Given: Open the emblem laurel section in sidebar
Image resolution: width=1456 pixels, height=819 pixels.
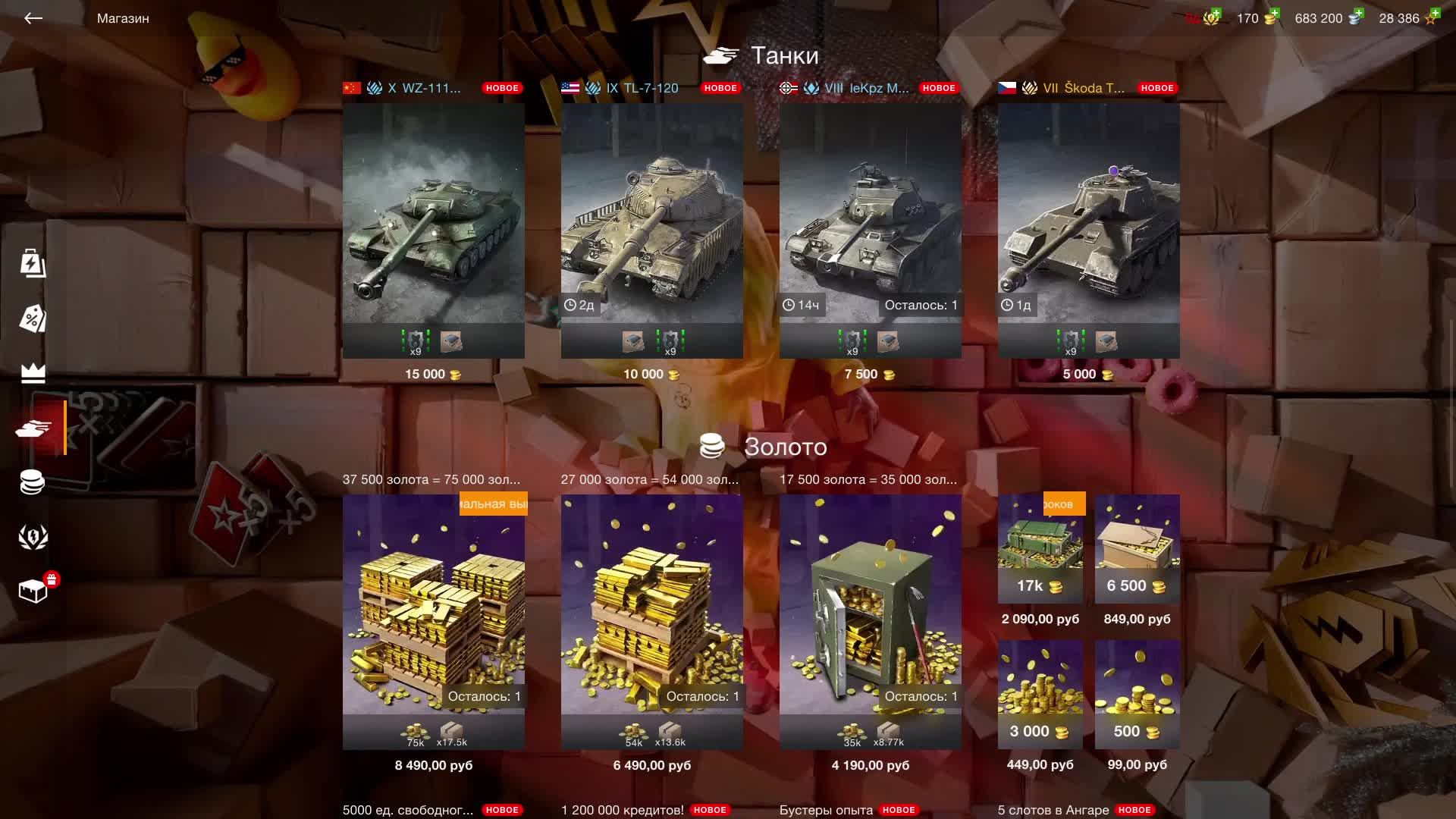Looking at the screenshot, I should click(x=33, y=537).
